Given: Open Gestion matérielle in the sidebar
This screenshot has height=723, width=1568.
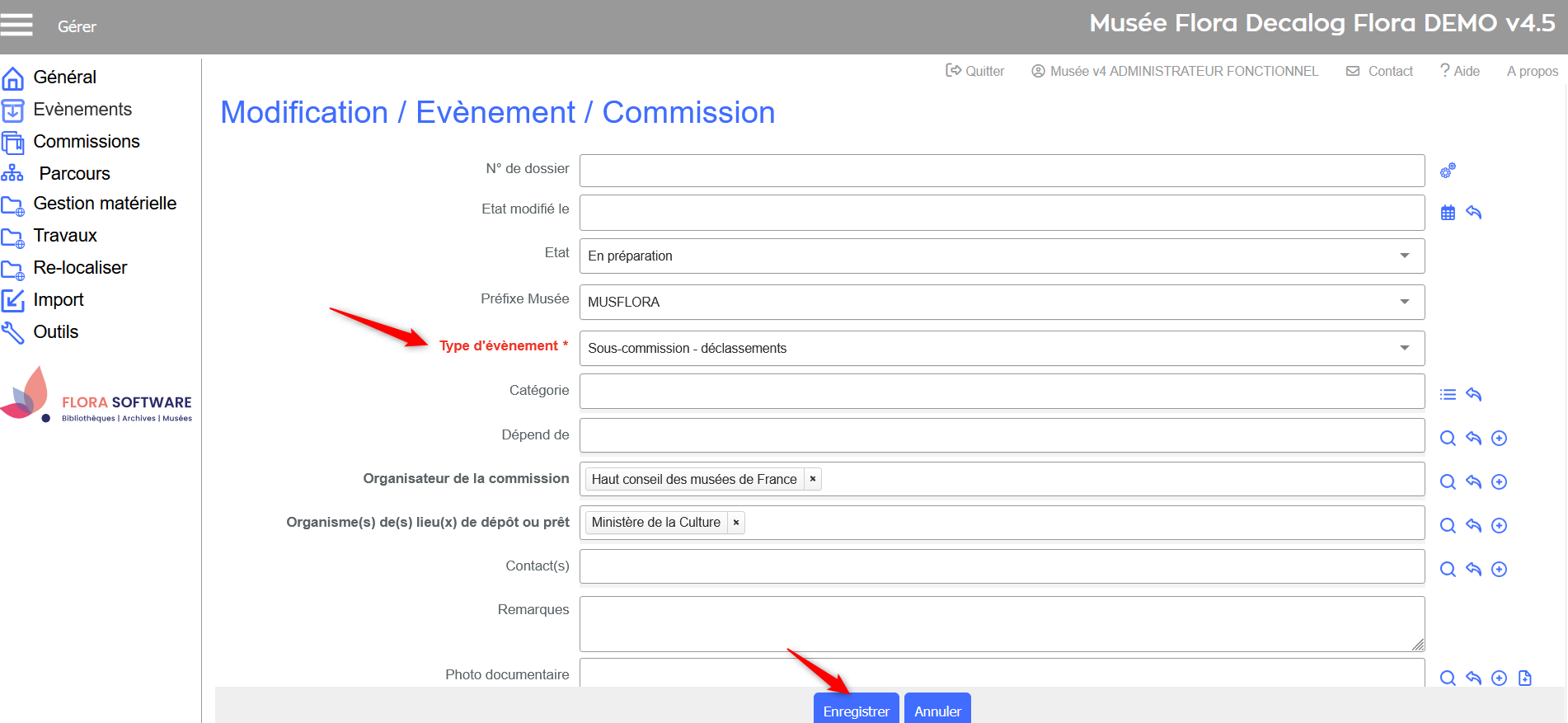Looking at the screenshot, I should 105,204.
